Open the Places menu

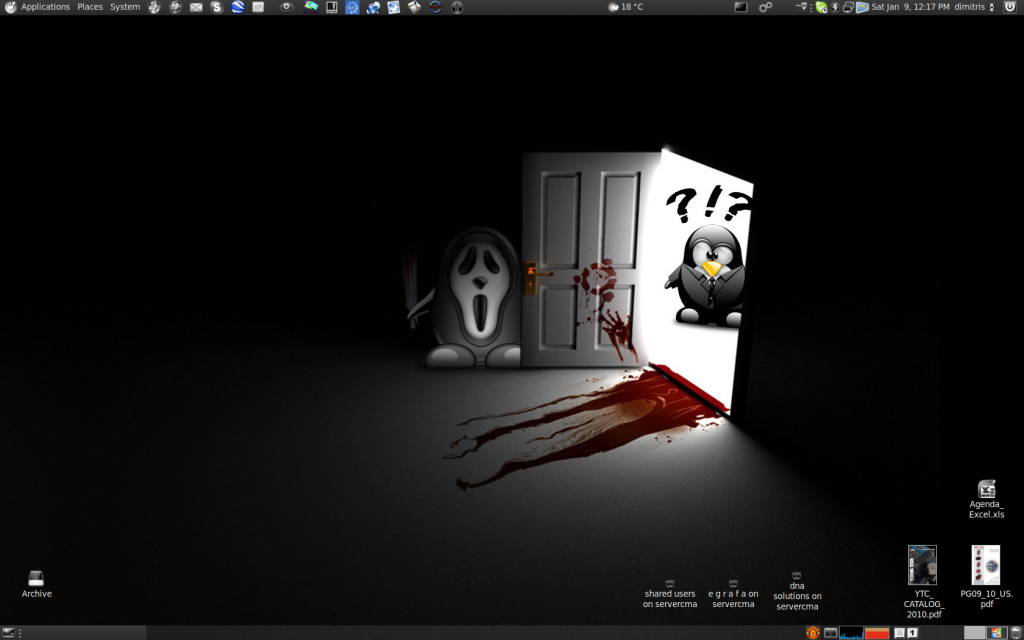(x=90, y=7)
